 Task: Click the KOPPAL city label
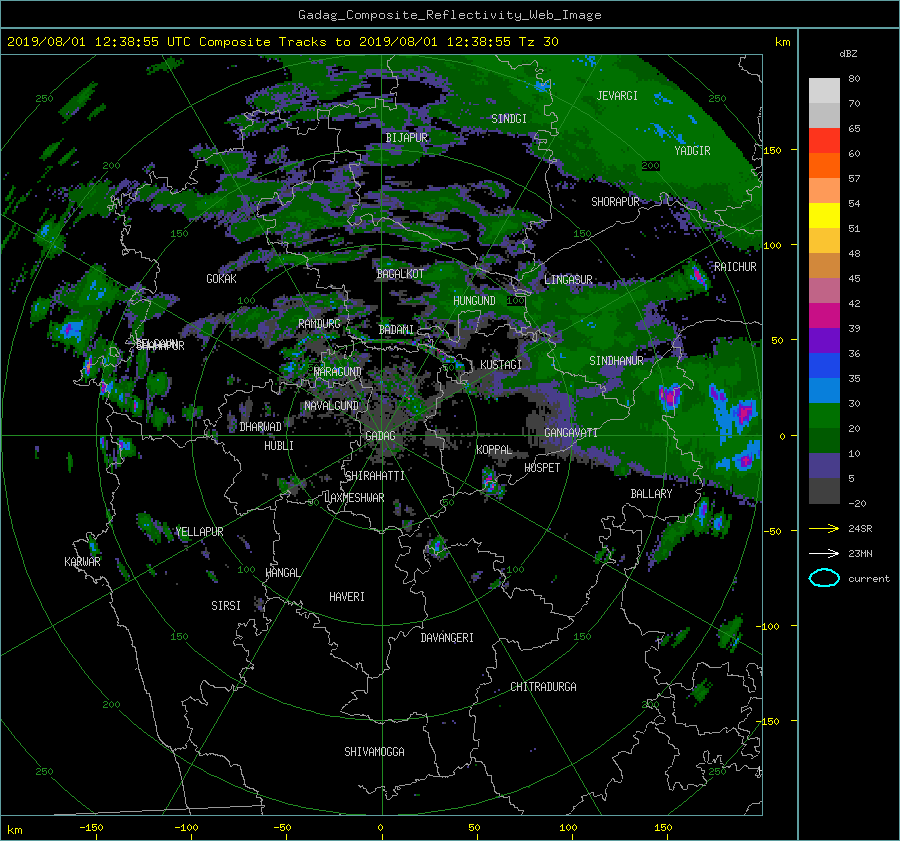[x=494, y=449]
